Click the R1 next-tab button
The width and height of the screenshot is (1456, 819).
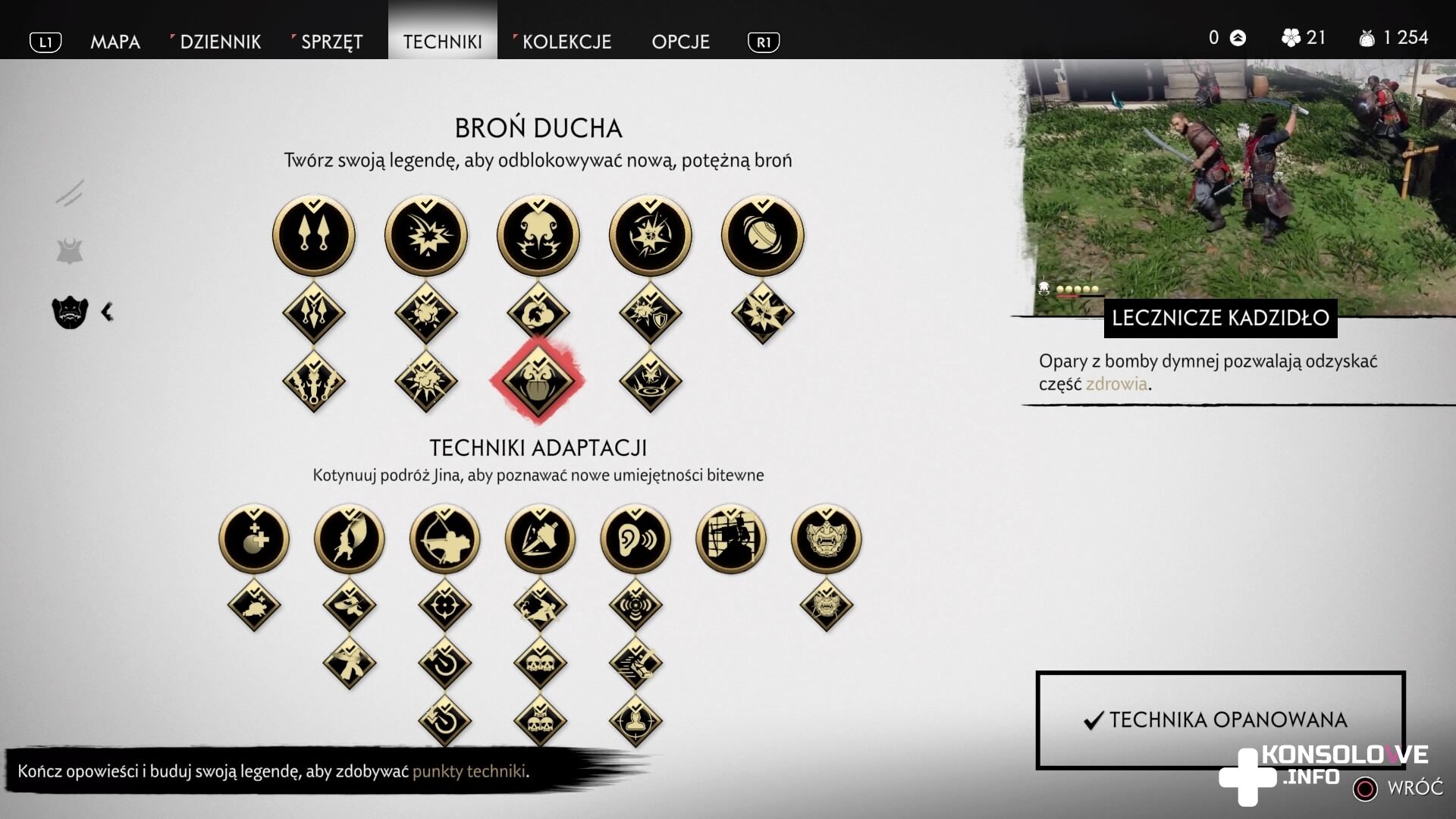[764, 42]
